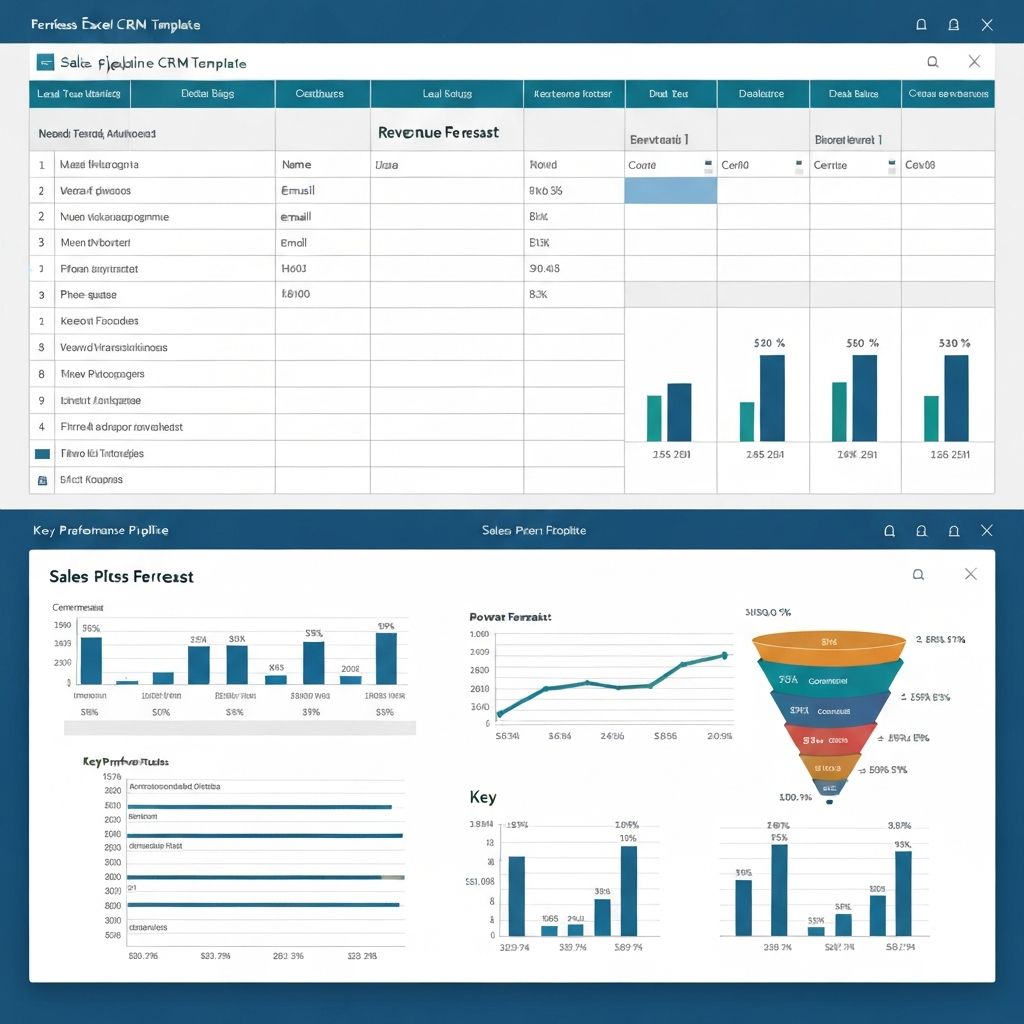Open search in Sales Pltss Ferreast panel

point(918,575)
